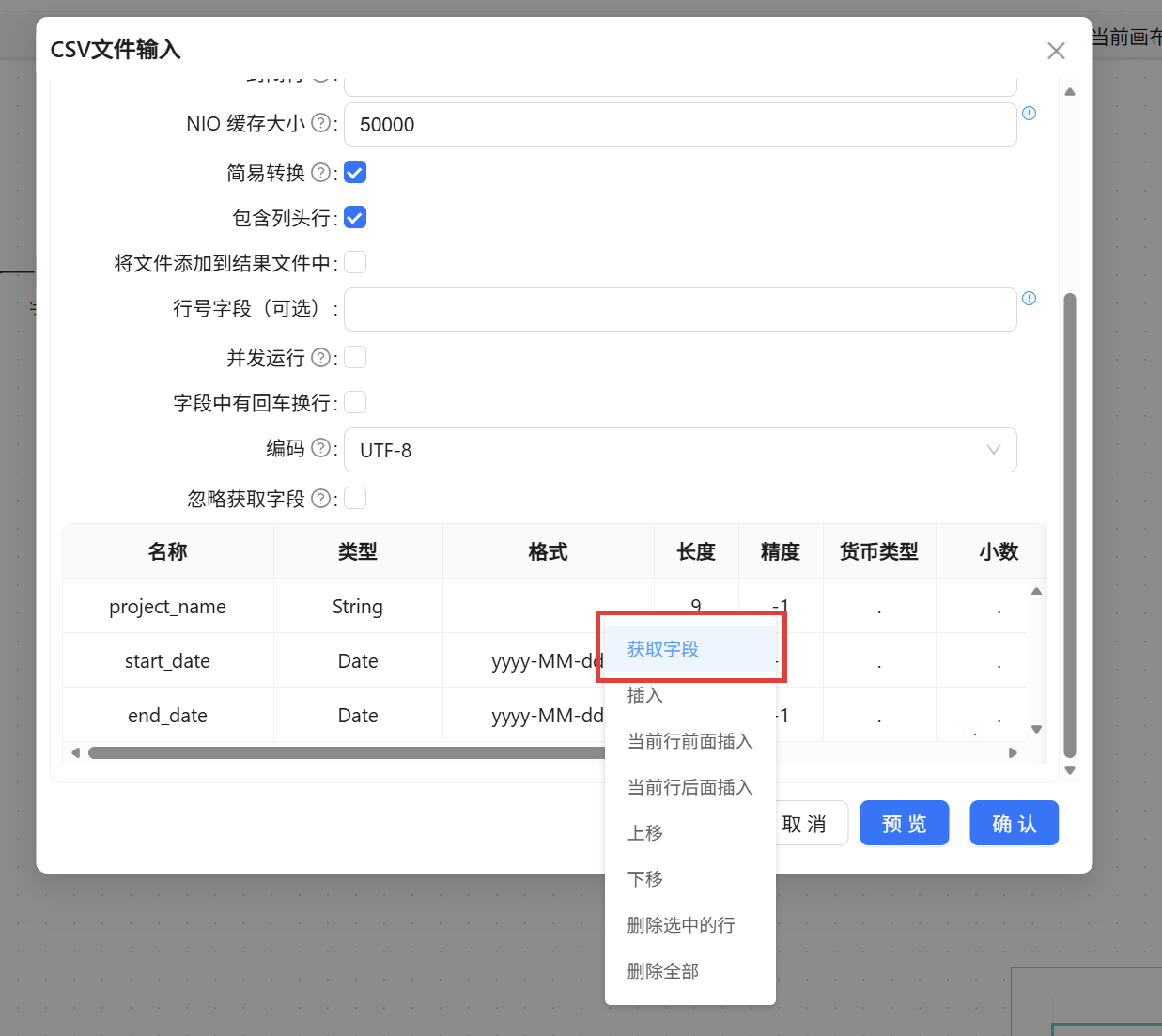Click the 预览 button
1162x1036 pixels.
click(904, 824)
